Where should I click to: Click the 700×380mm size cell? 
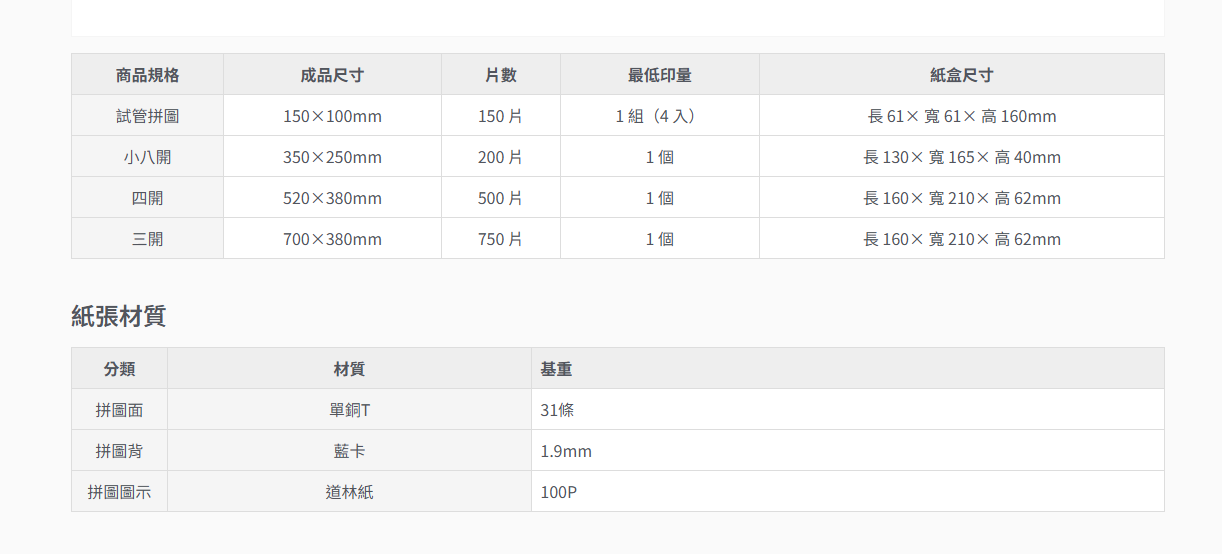(x=332, y=239)
